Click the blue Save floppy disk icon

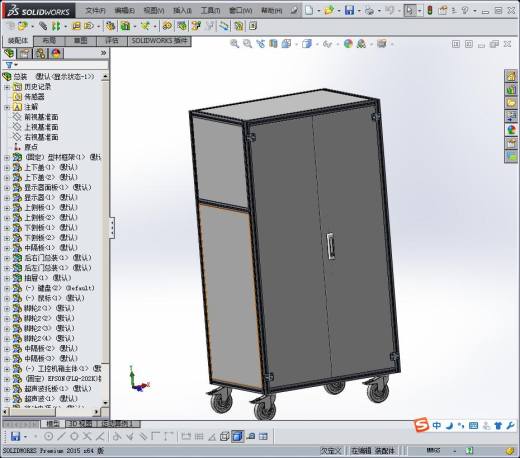point(349,10)
